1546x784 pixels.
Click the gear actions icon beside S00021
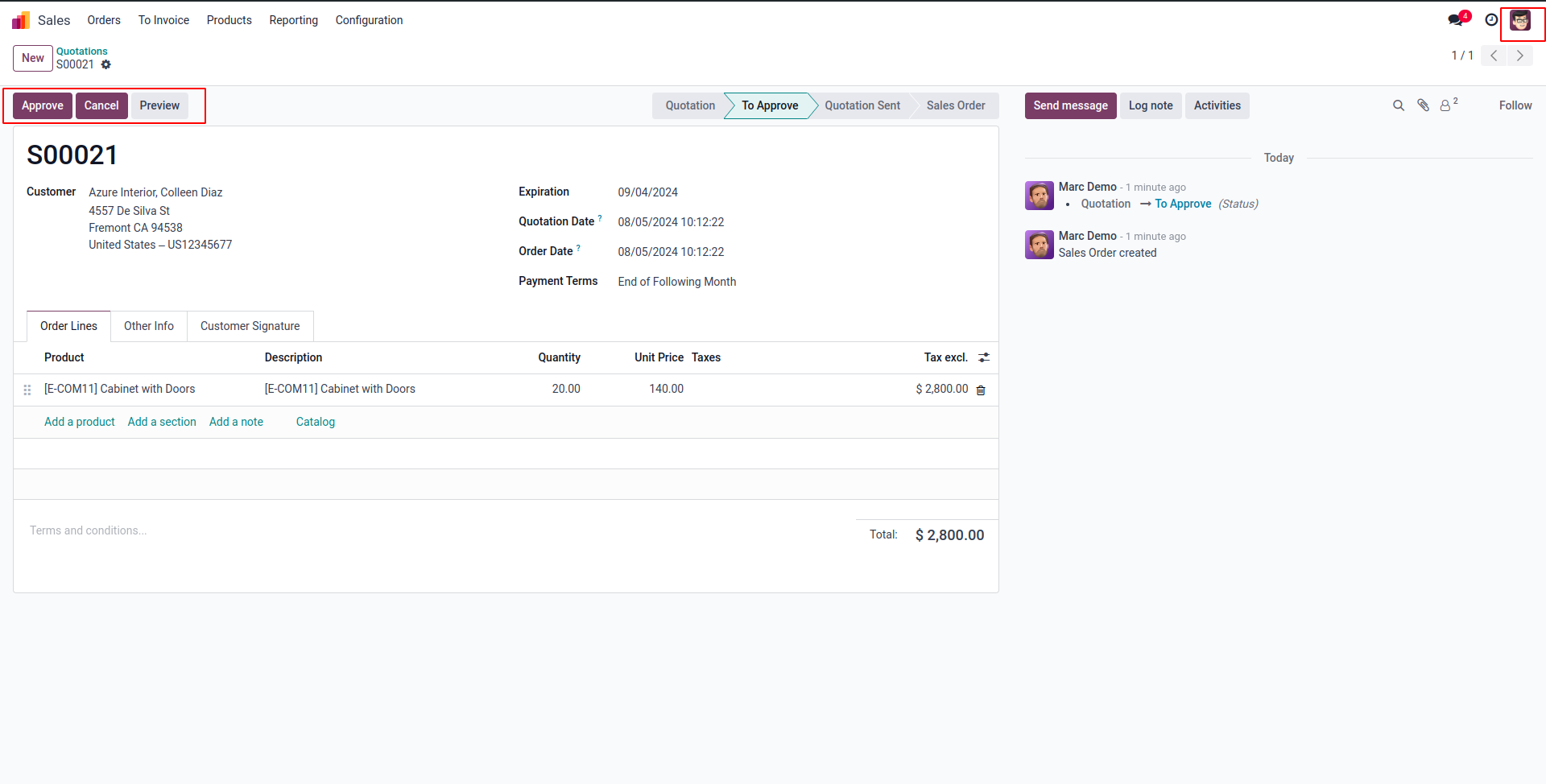[x=106, y=64]
